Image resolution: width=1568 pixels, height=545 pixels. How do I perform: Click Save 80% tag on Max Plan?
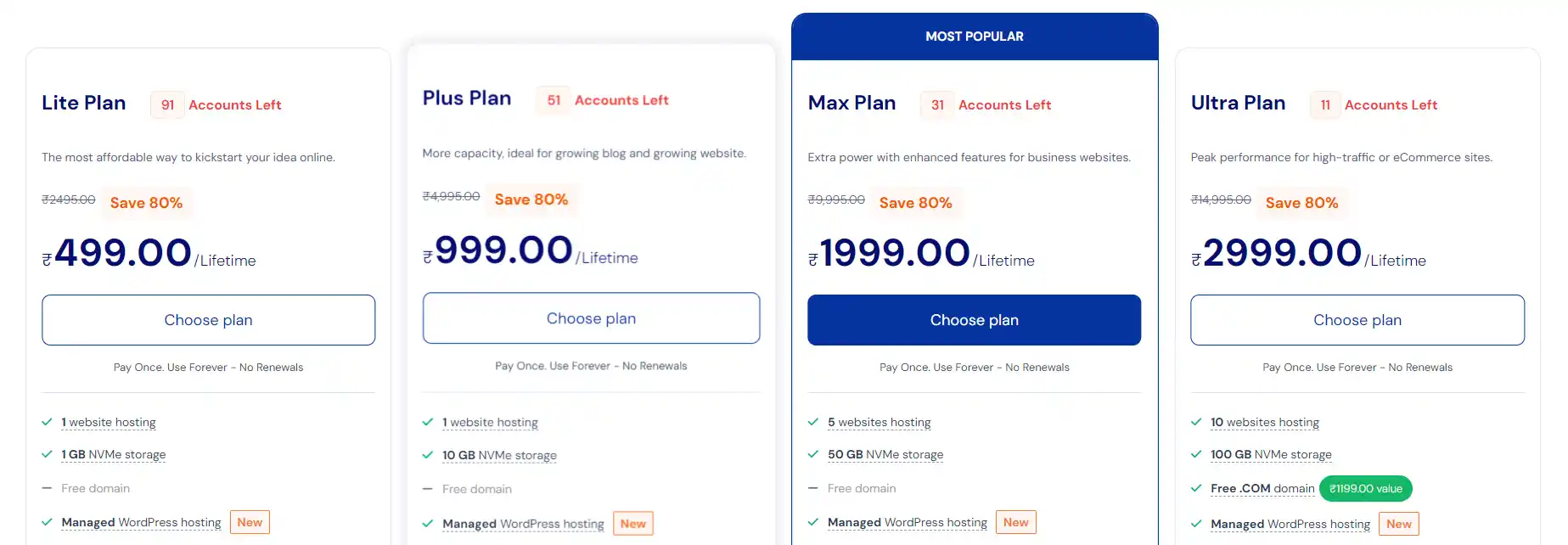click(915, 203)
